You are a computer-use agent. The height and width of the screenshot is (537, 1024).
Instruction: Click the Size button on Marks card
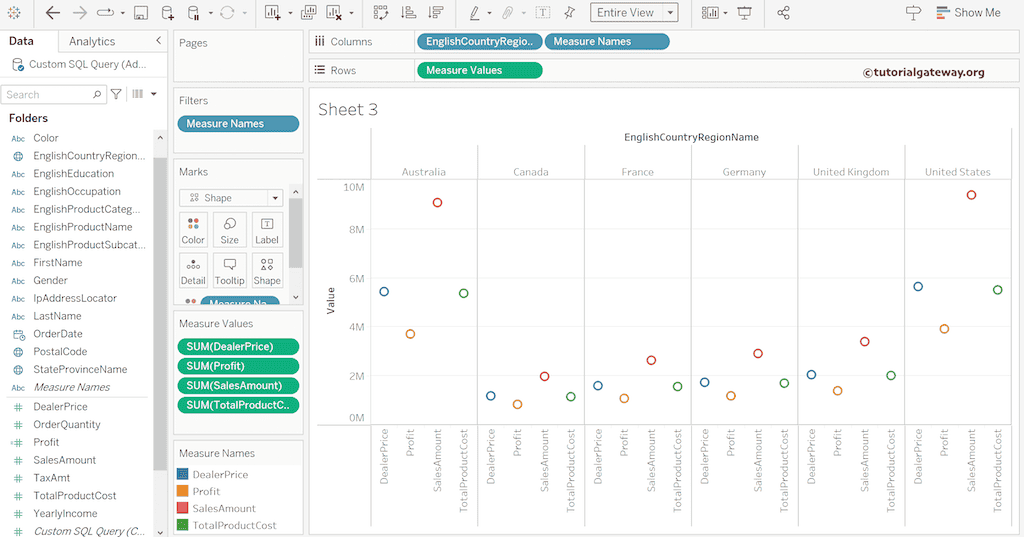click(230, 230)
